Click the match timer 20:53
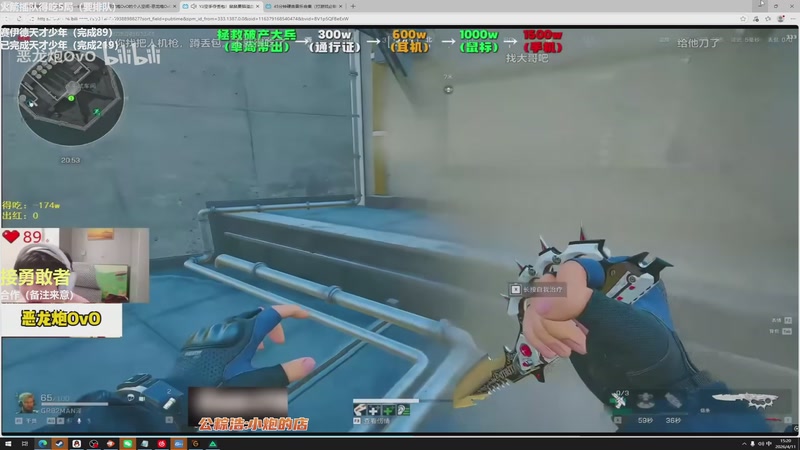The width and height of the screenshot is (800, 450). [x=70, y=160]
